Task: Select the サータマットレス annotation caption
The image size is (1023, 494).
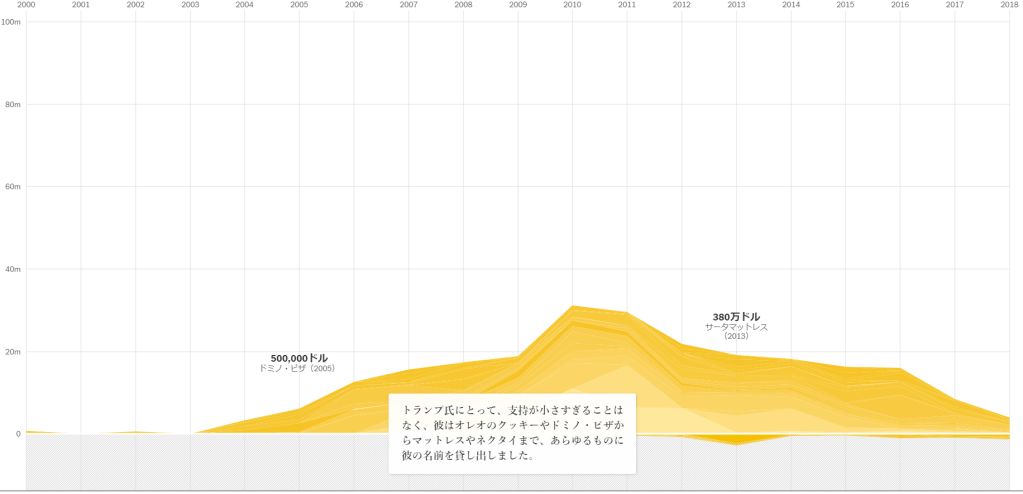Action: (x=736, y=327)
